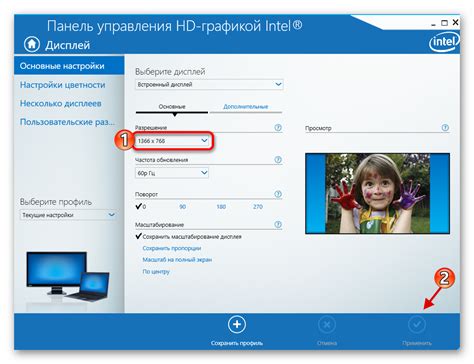Expand the Выберите дисплей dropdown
Image resolution: width=474 pixels, height=364 pixels.
[x=209, y=84]
